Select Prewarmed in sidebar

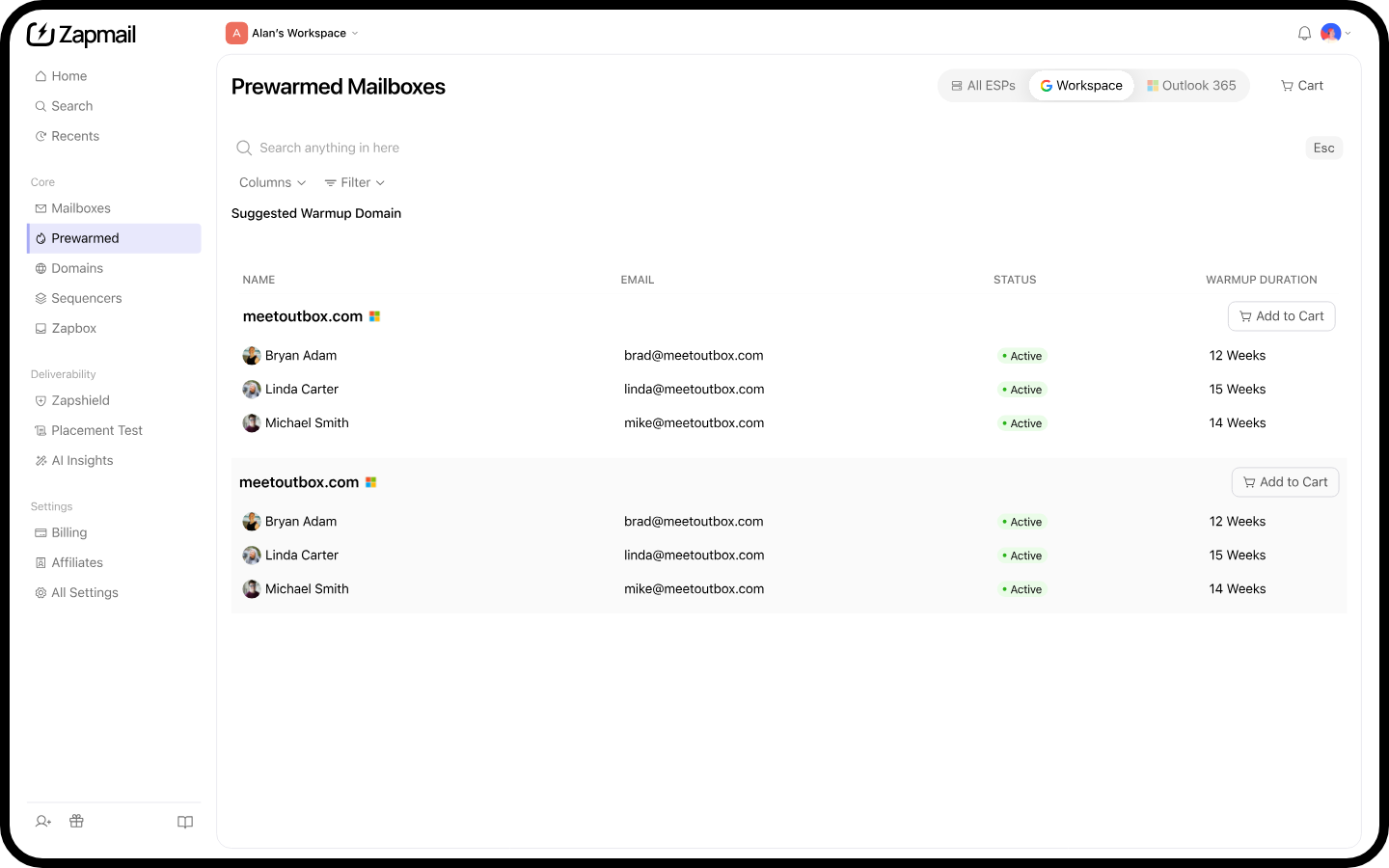coord(114,238)
